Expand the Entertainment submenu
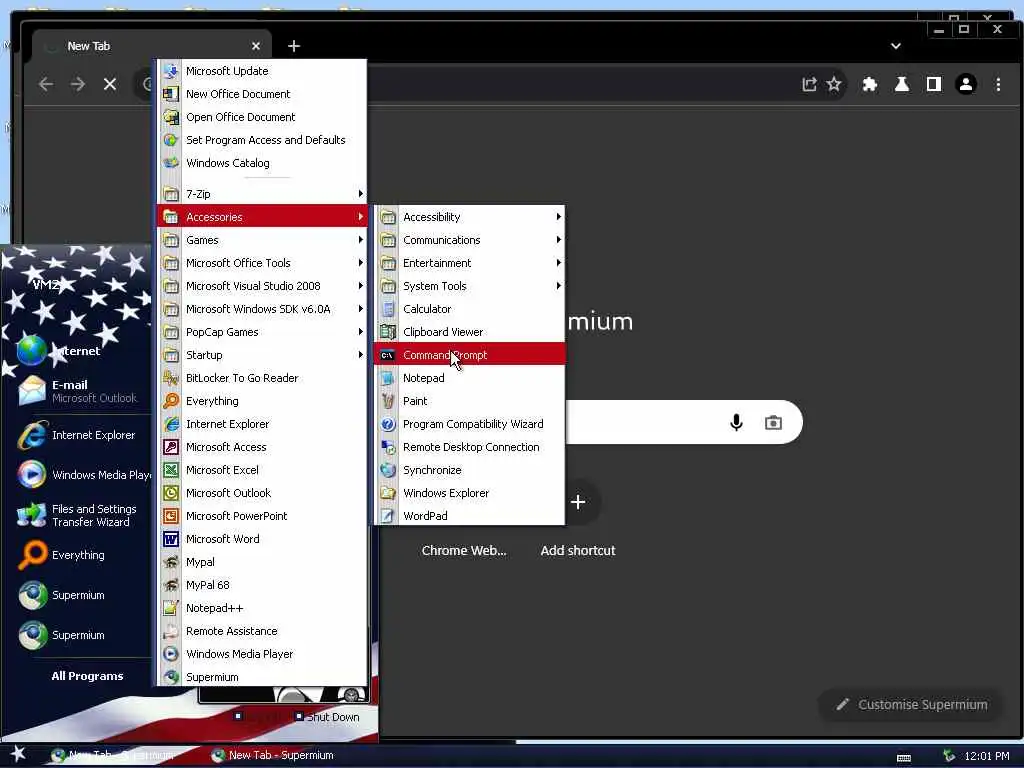Viewport: 1024px width, 768px height. click(469, 263)
